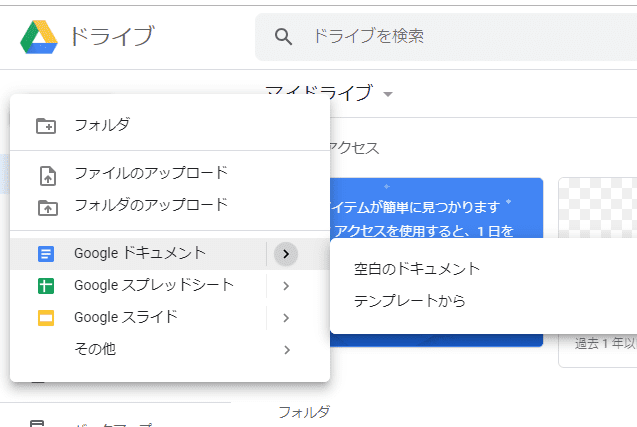Click the yellow Google Slides icon
This screenshot has height=427, width=637.
[46, 318]
